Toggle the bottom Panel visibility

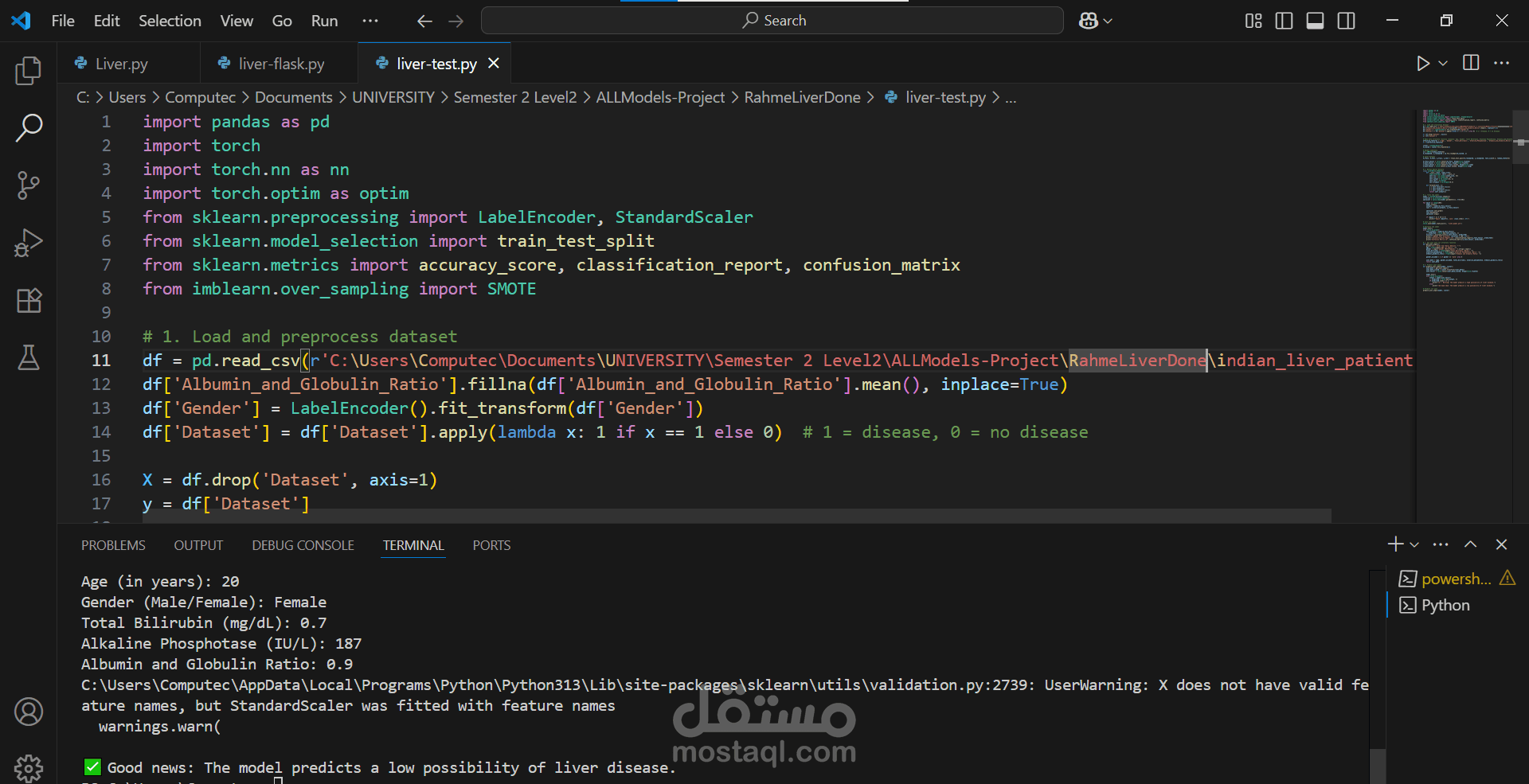pos(1316,21)
